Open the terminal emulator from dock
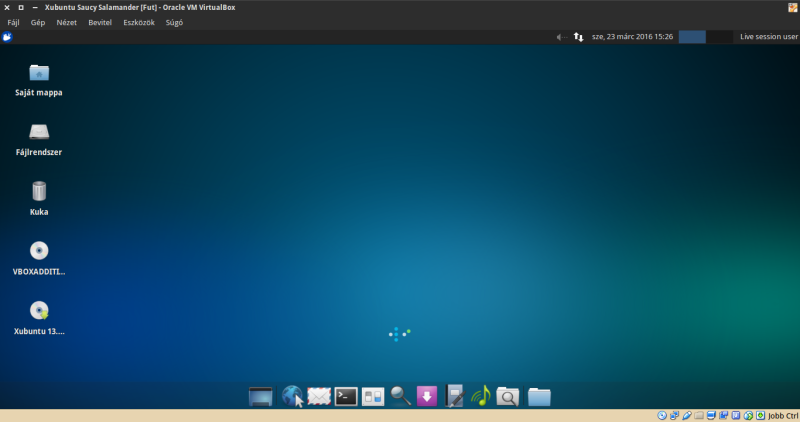 (346, 396)
